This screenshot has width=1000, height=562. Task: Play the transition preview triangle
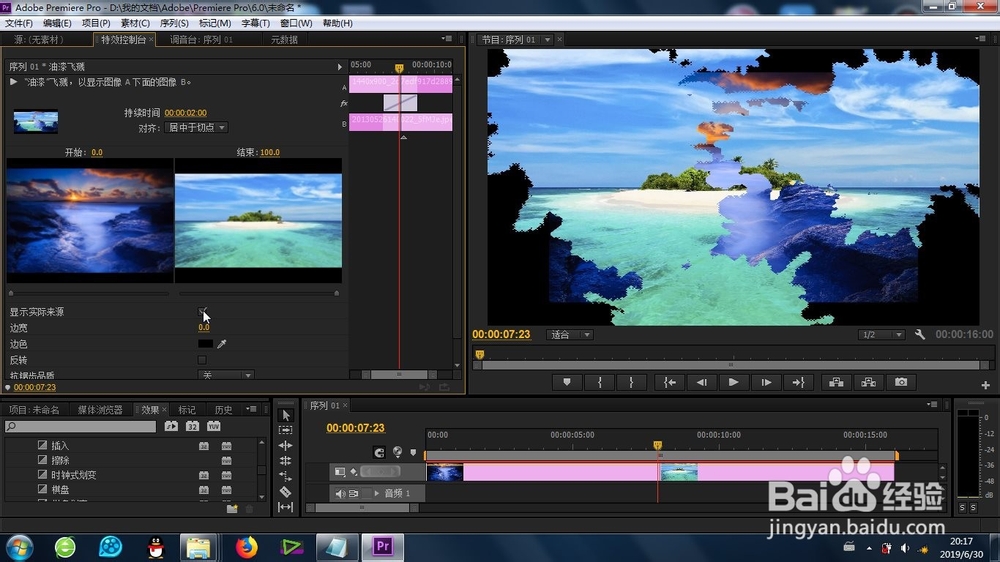click(13, 82)
